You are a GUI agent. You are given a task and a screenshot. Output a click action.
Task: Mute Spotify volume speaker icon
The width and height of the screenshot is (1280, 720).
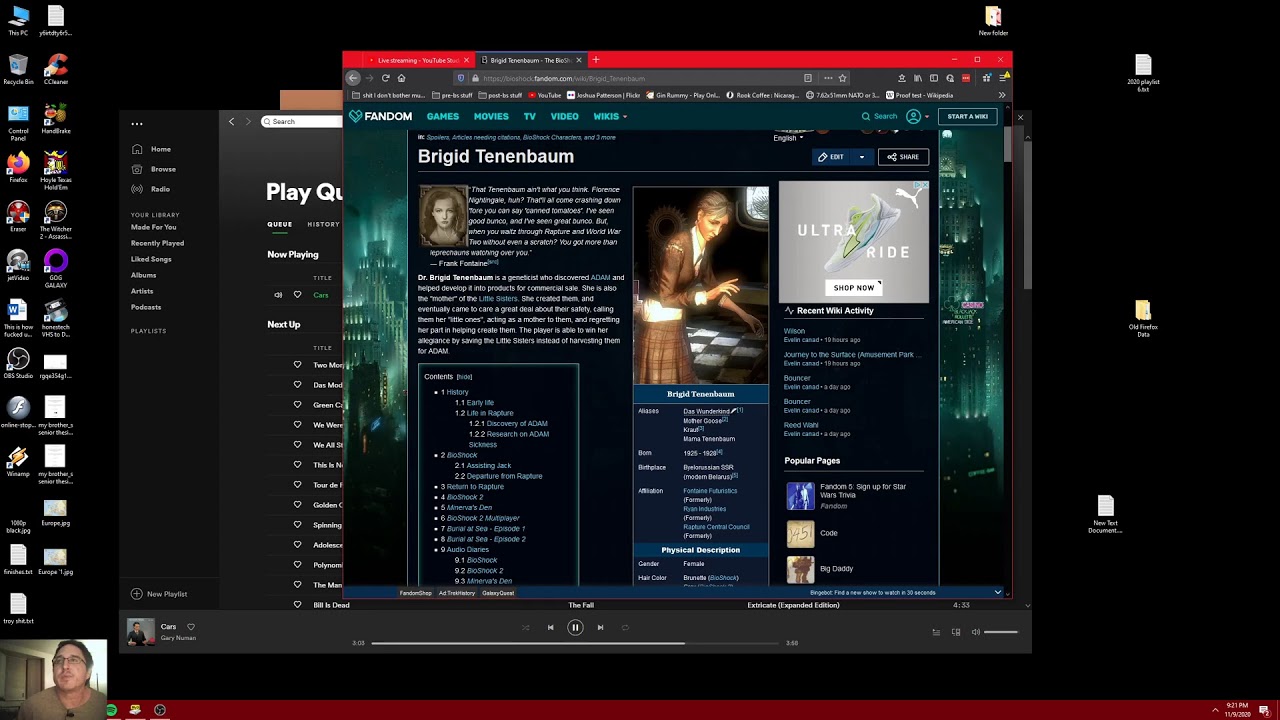976,632
